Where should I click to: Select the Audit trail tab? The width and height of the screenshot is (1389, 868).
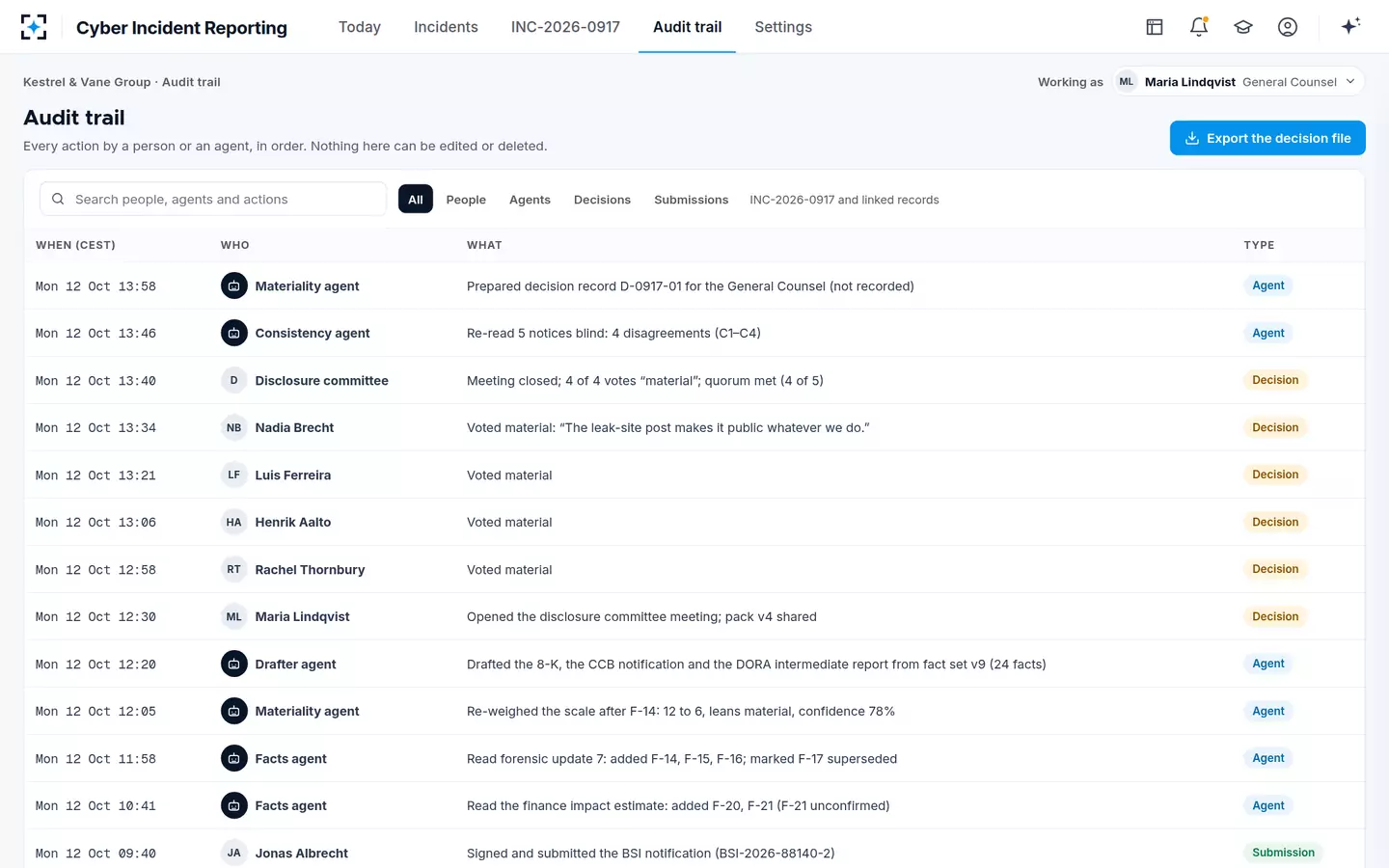point(687,27)
